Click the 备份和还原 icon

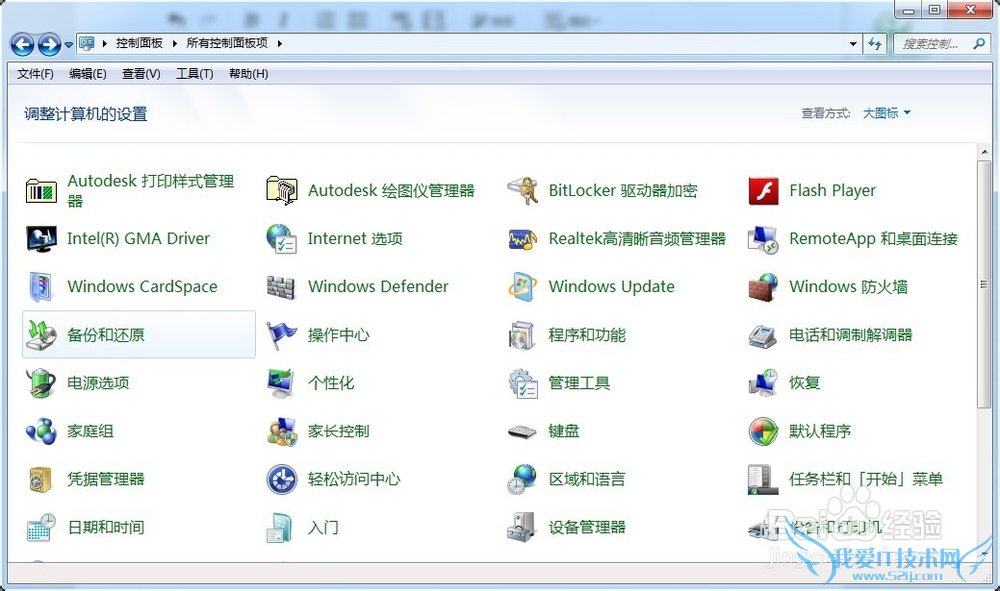pyautogui.click(x=41, y=335)
